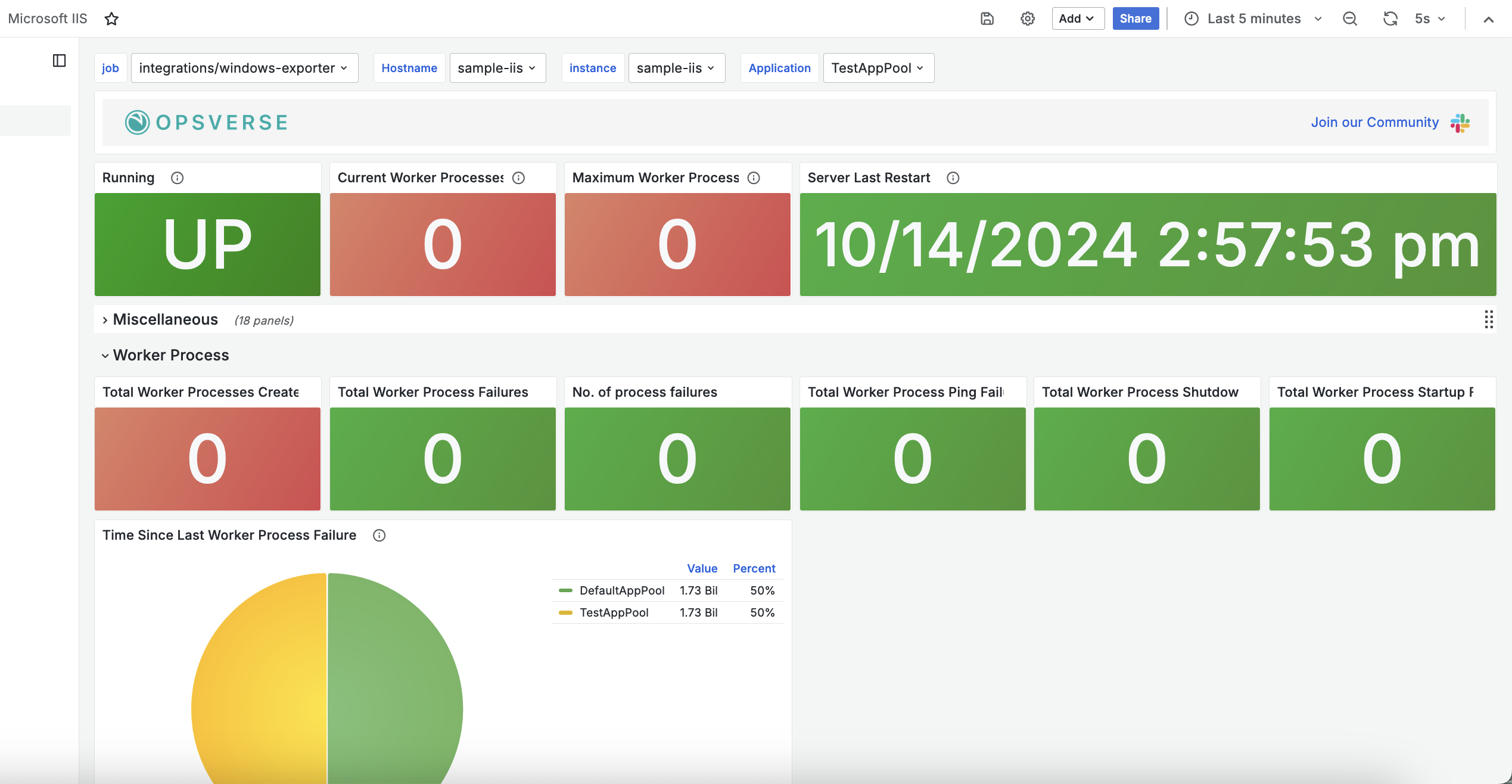Hide the DefaultAppPool series in the legend
The image size is (1512, 784).
point(623,590)
